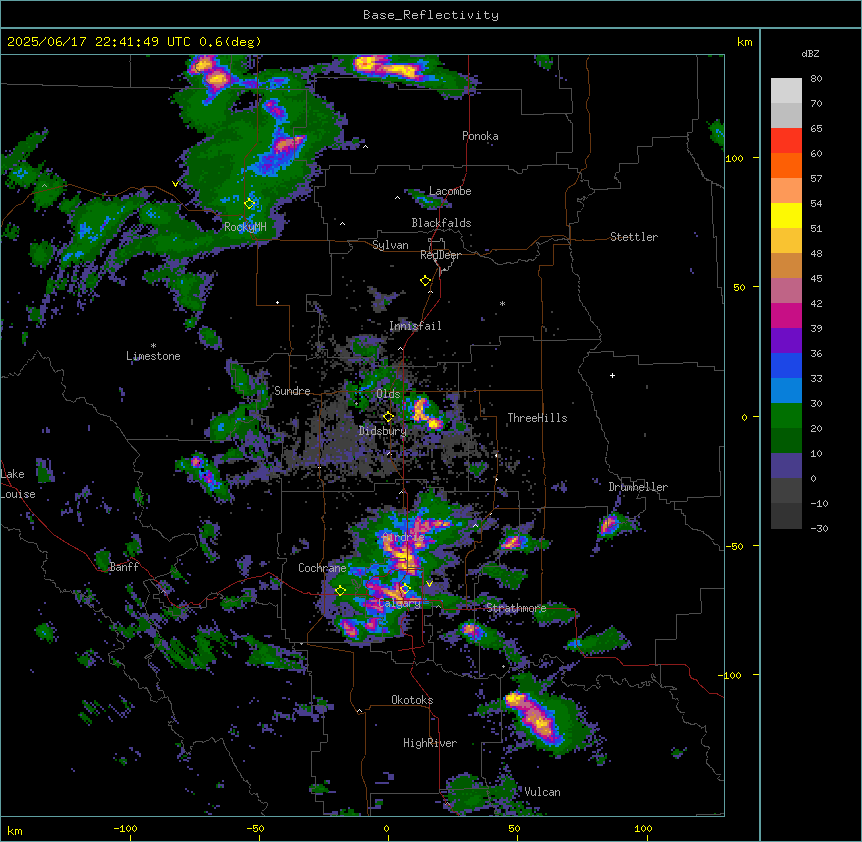The image size is (862, 842).
Task: Pick the purple 36-39 dBZ legend swatch
Action: [786, 340]
